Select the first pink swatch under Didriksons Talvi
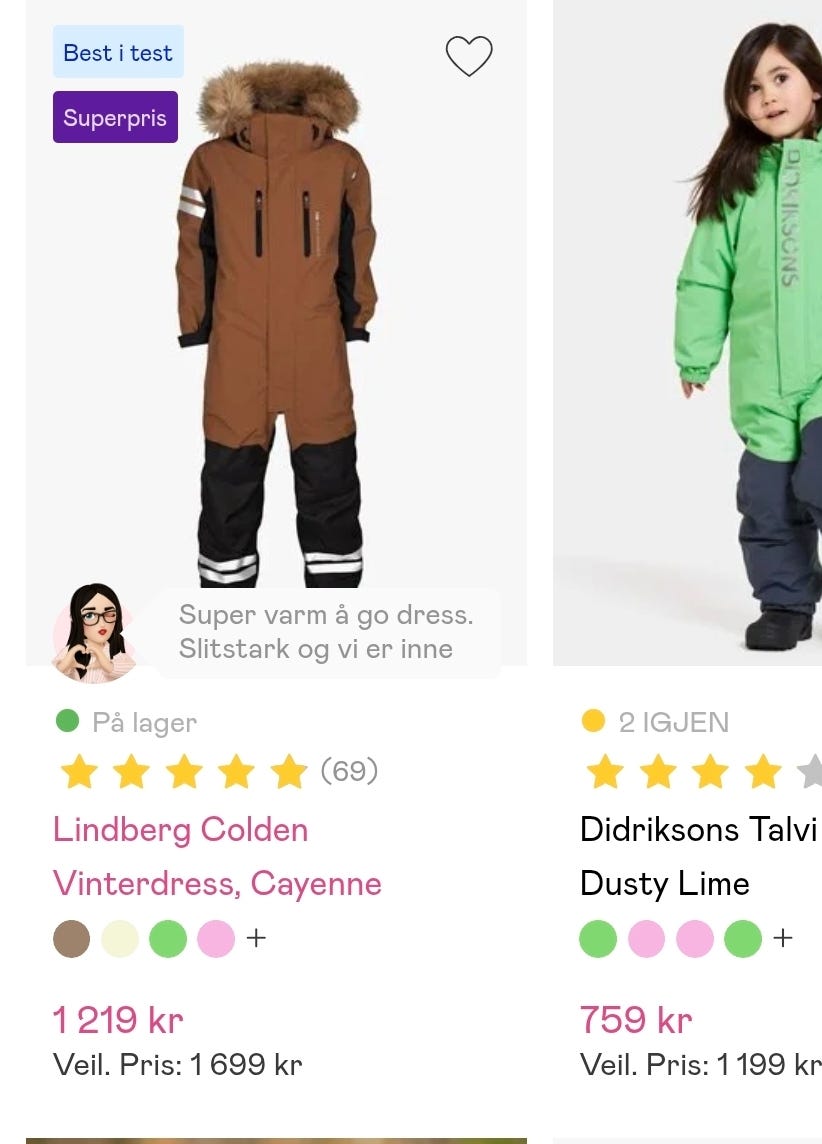Screen dimensions: 822x1144 tap(646, 938)
